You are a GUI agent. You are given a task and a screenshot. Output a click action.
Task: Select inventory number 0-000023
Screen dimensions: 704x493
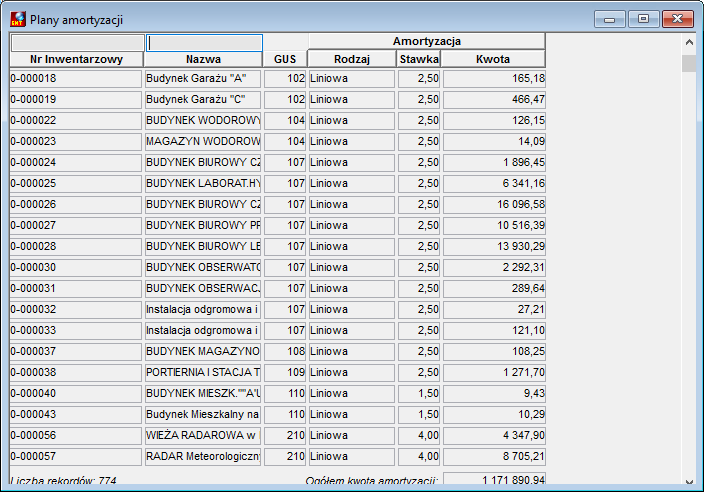click(76, 141)
